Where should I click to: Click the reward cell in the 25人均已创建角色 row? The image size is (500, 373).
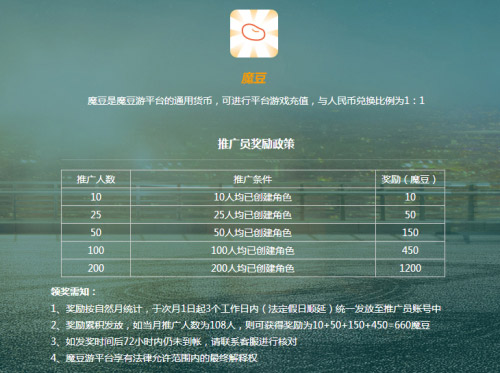tap(410, 215)
